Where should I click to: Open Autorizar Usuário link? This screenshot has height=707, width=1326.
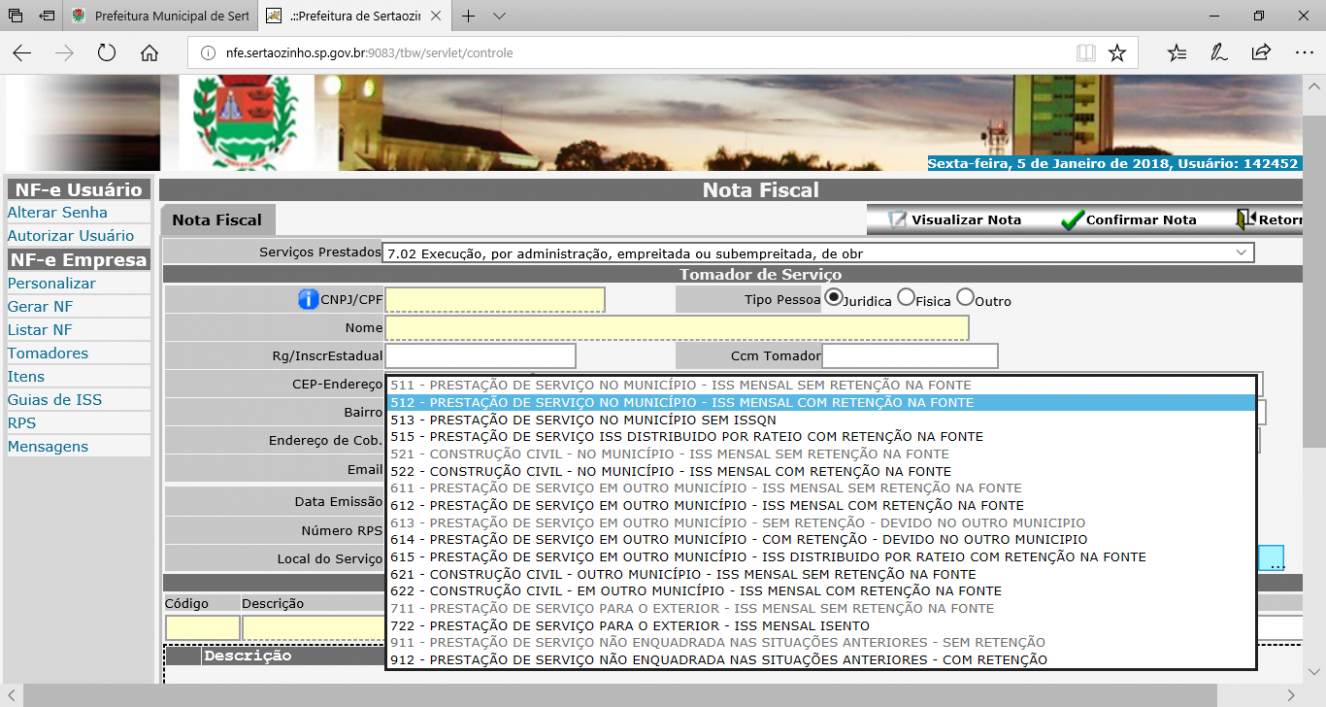pos(70,236)
